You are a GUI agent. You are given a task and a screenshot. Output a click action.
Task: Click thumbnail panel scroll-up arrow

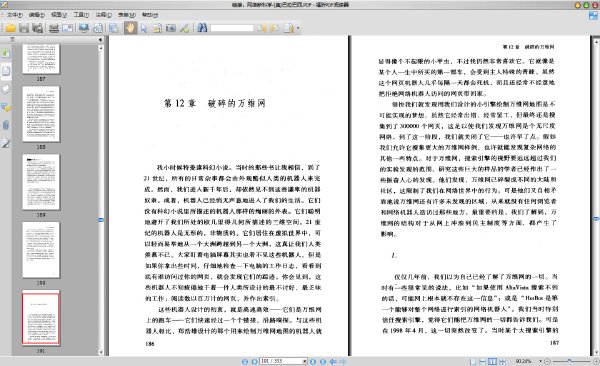pos(101,48)
